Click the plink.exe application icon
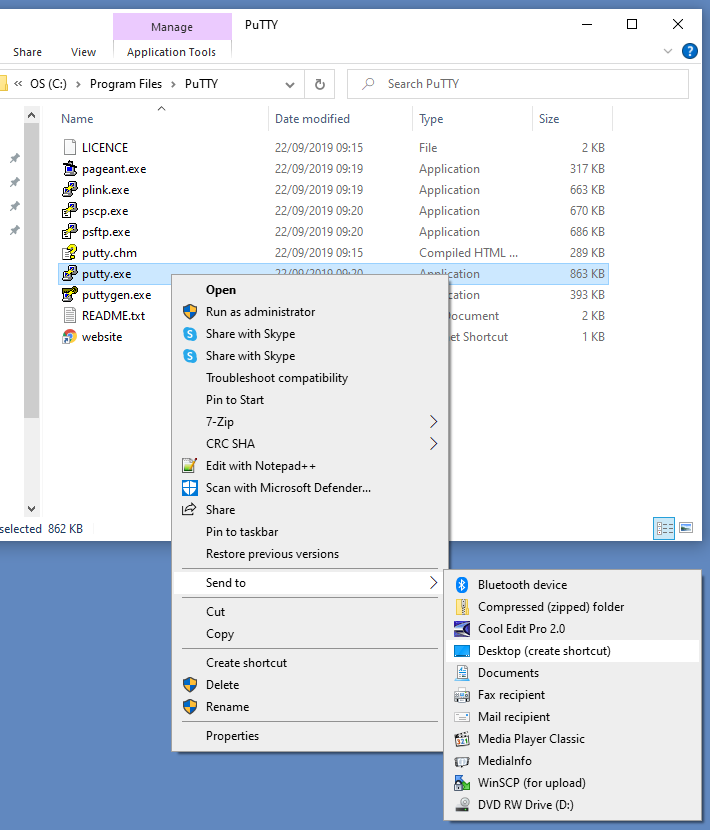The height and width of the screenshot is (830, 710). pyautogui.click(x=69, y=190)
